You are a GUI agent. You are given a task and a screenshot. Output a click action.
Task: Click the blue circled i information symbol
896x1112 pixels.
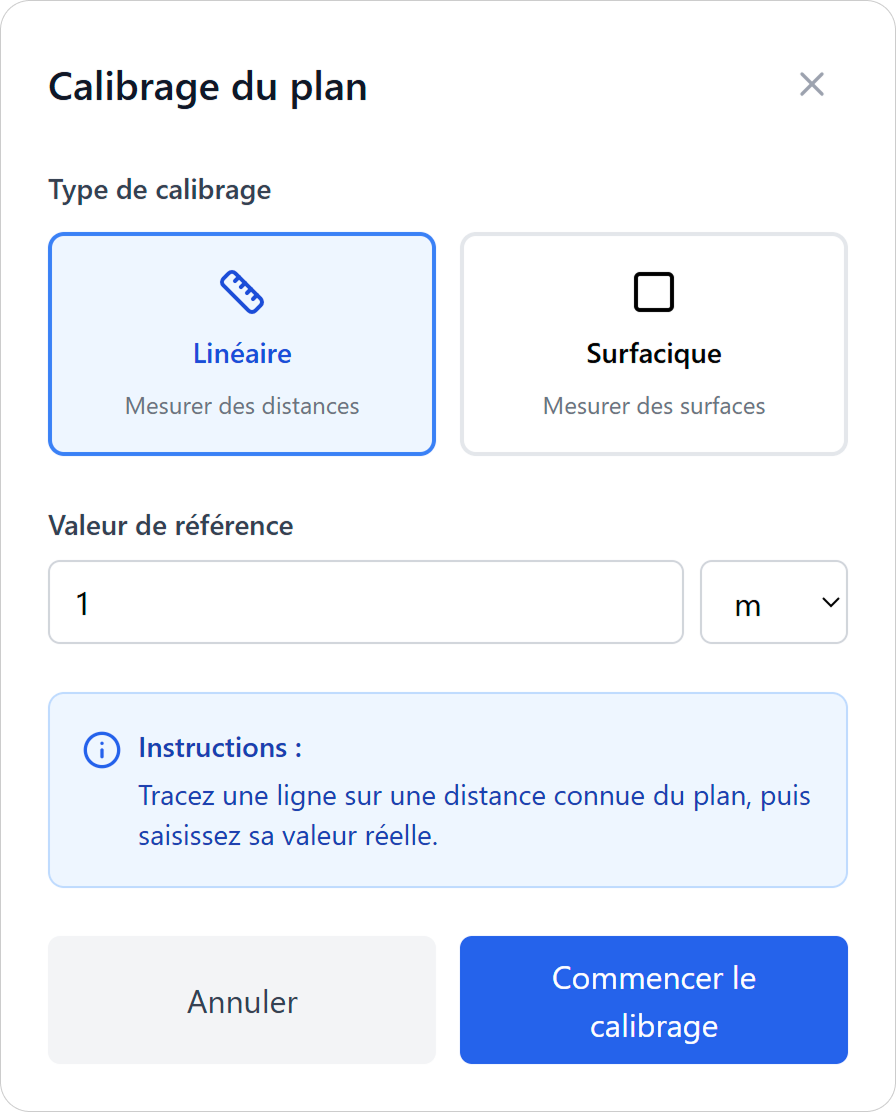[x=101, y=750]
